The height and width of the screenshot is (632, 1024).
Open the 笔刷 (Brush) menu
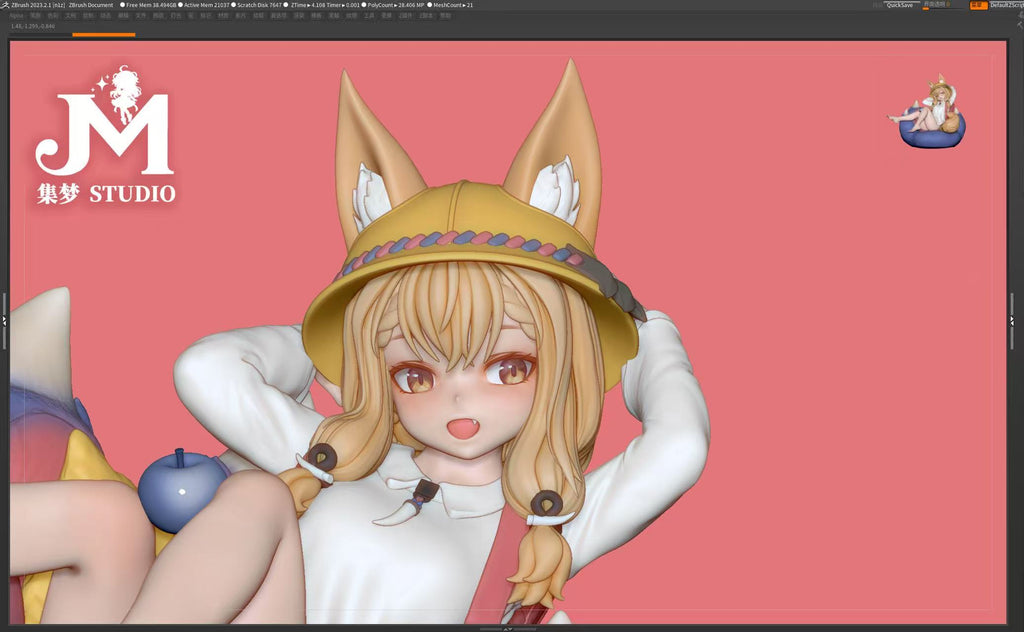click(x=35, y=15)
